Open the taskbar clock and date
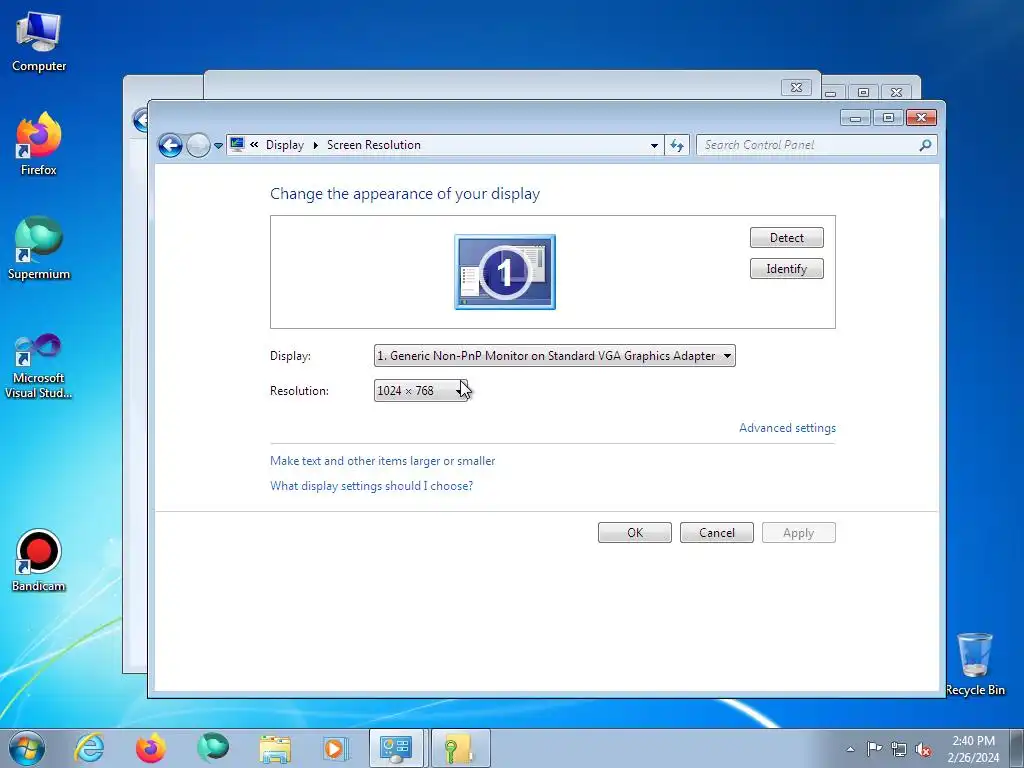Viewport: 1024px width, 768px height. [973, 749]
